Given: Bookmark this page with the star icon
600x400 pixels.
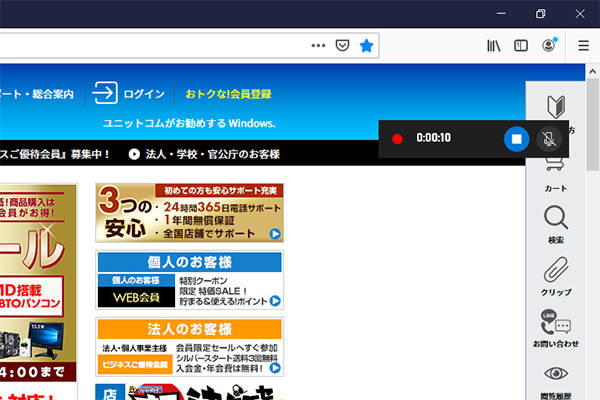Looking at the screenshot, I should point(366,46).
